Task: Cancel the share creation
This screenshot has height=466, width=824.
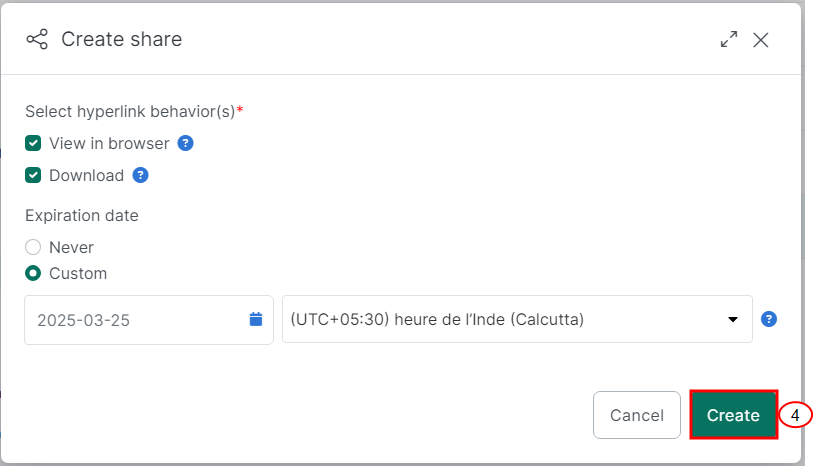Action: 637,415
